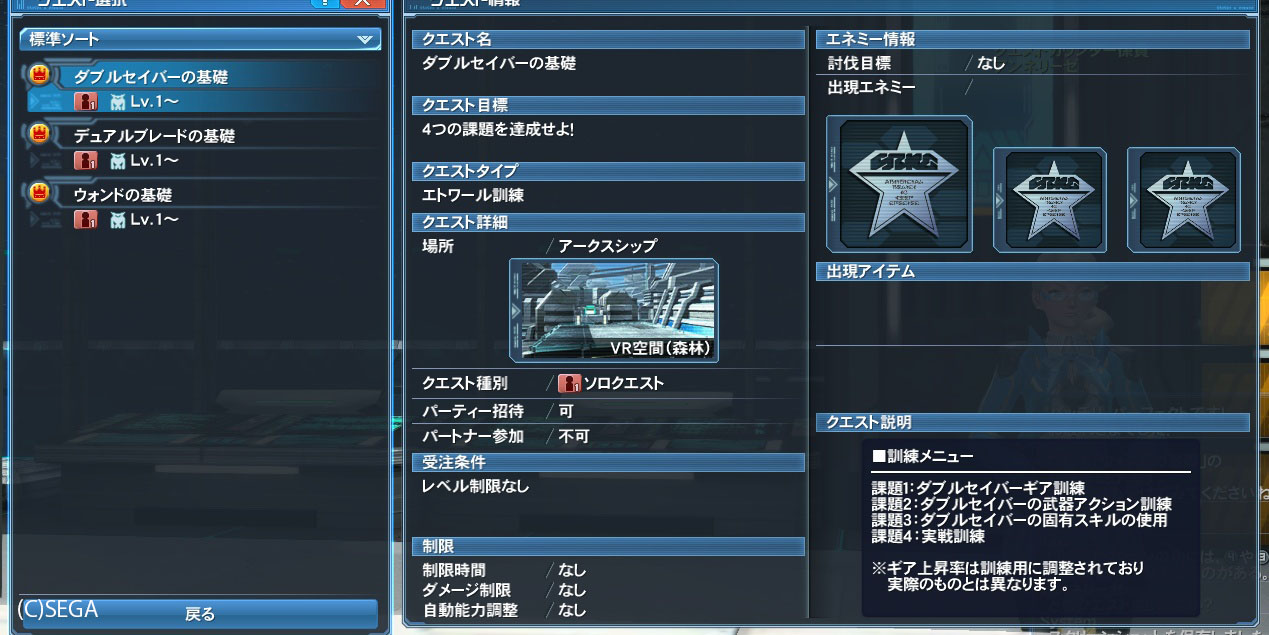Click the solo quest icon next to ソロクエスト
This screenshot has height=635, width=1269.
point(570,383)
